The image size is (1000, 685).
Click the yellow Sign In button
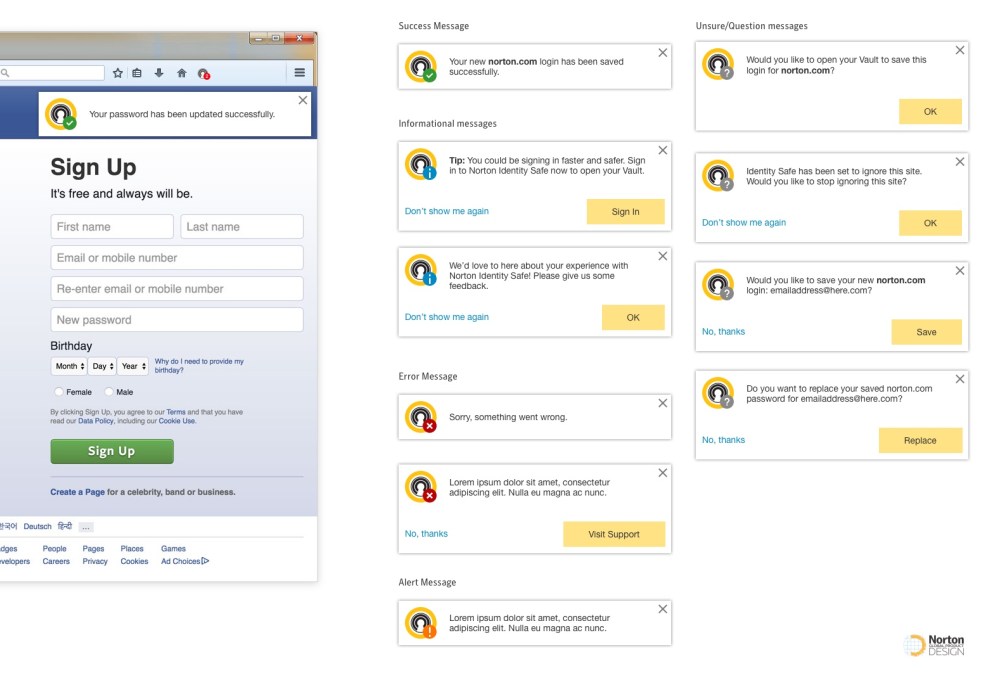625,212
